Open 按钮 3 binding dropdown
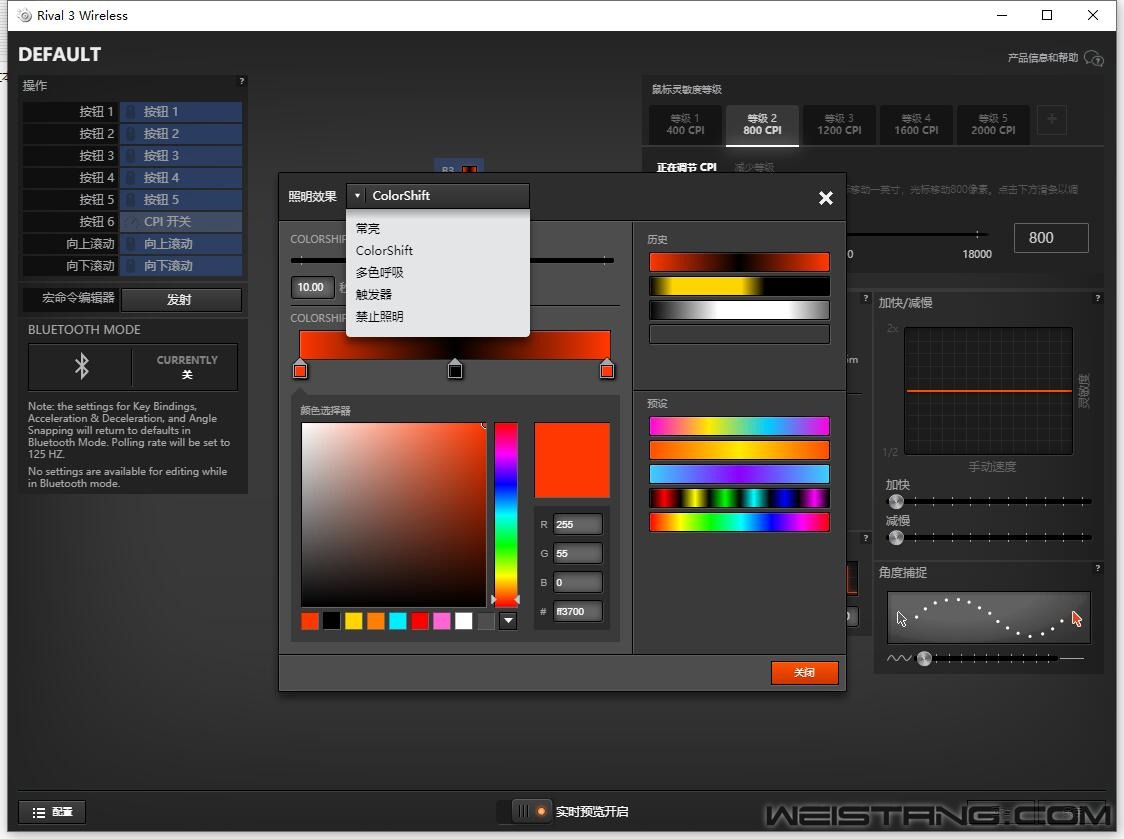The height and width of the screenshot is (839, 1124). click(x=181, y=156)
